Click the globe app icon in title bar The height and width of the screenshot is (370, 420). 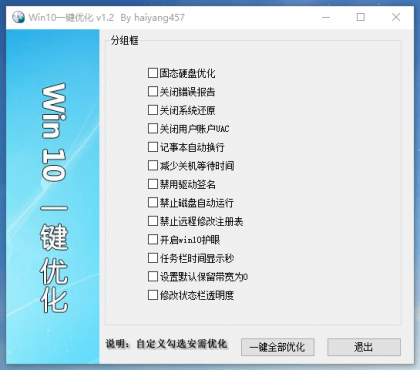pyautogui.click(x=18, y=17)
